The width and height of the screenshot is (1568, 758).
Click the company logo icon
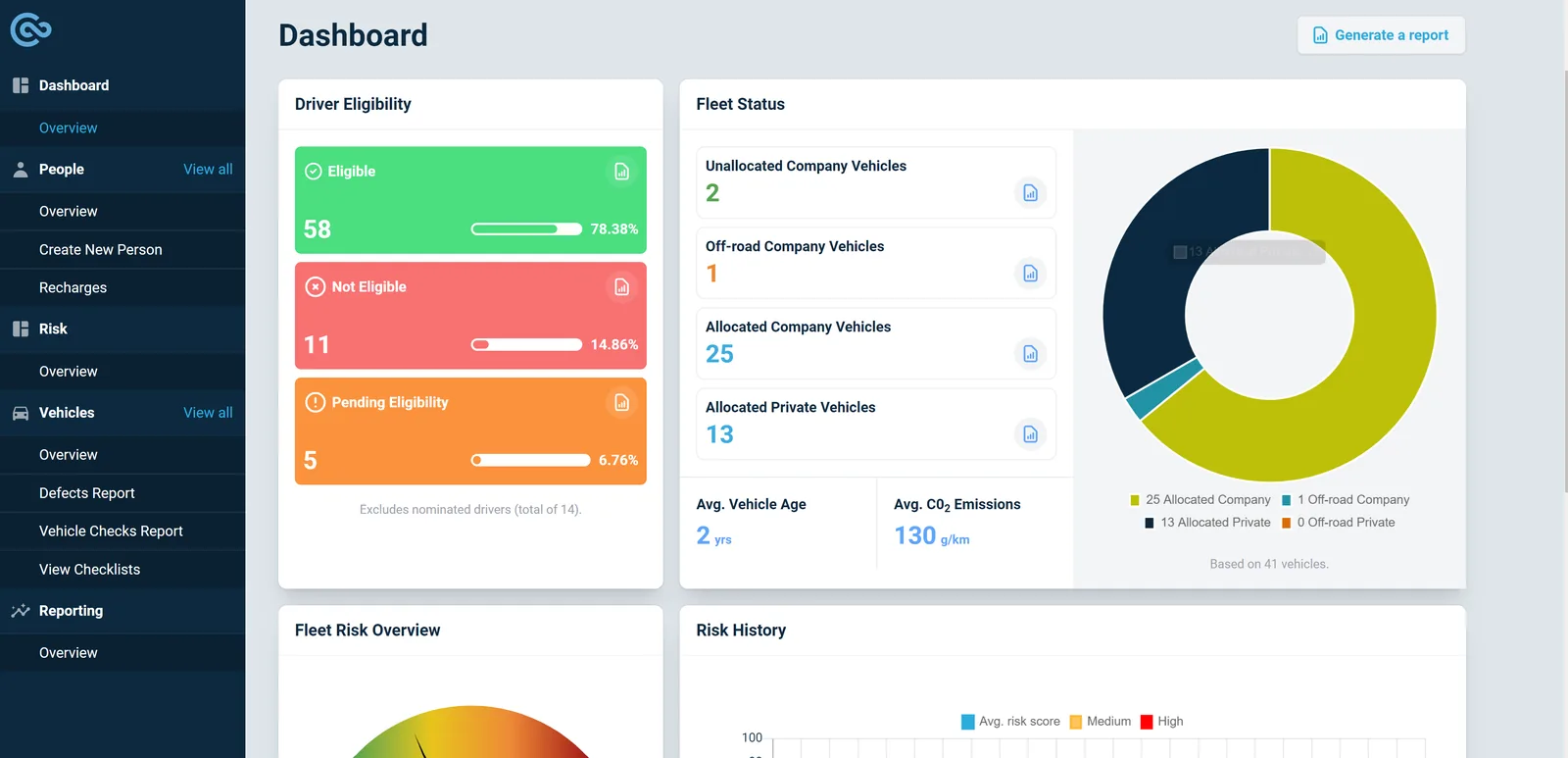pos(30,29)
